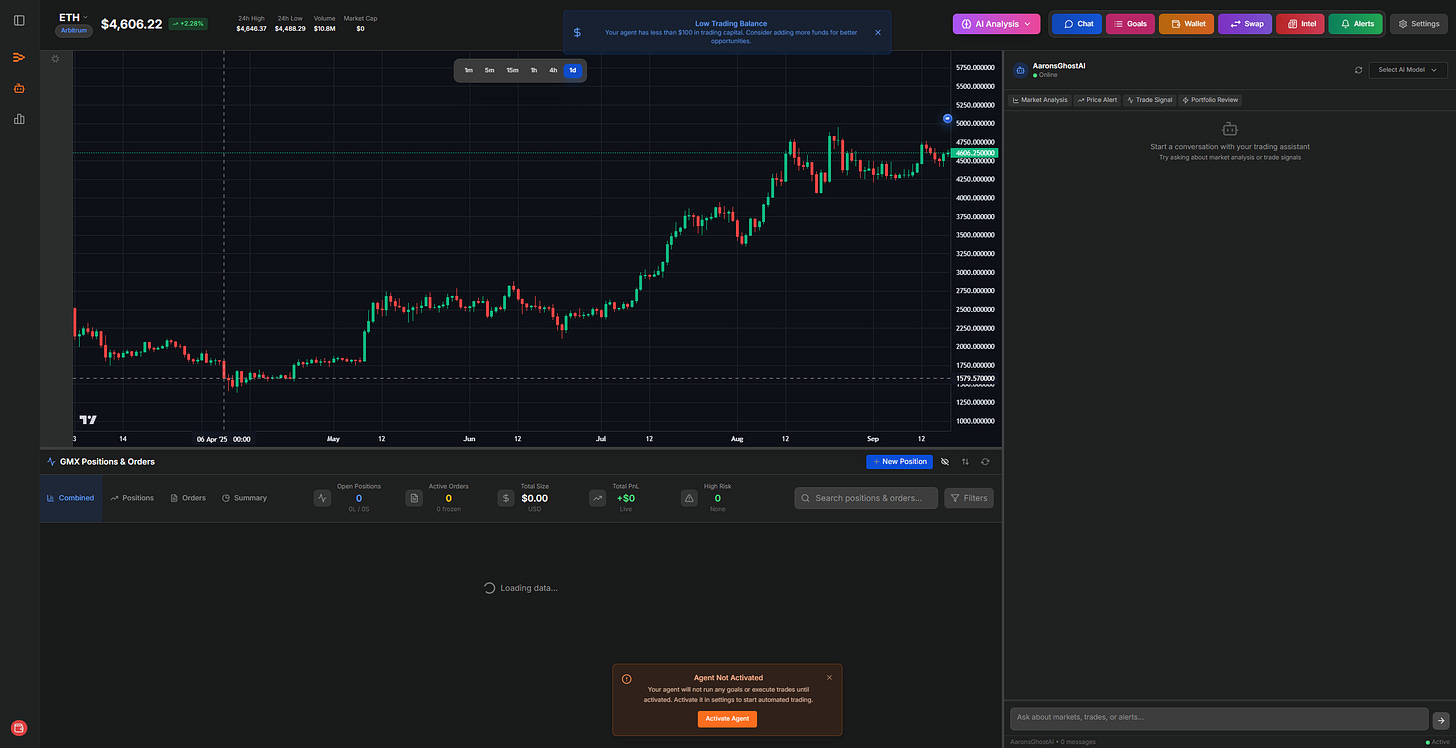Select the 4h timeframe
The height and width of the screenshot is (748, 1456).
click(553, 70)
